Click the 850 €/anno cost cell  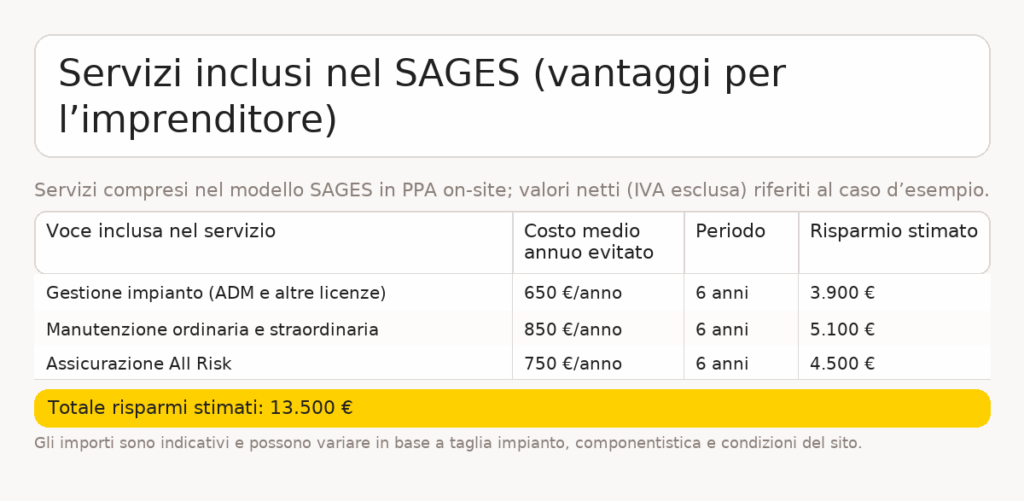pos(598,329)
